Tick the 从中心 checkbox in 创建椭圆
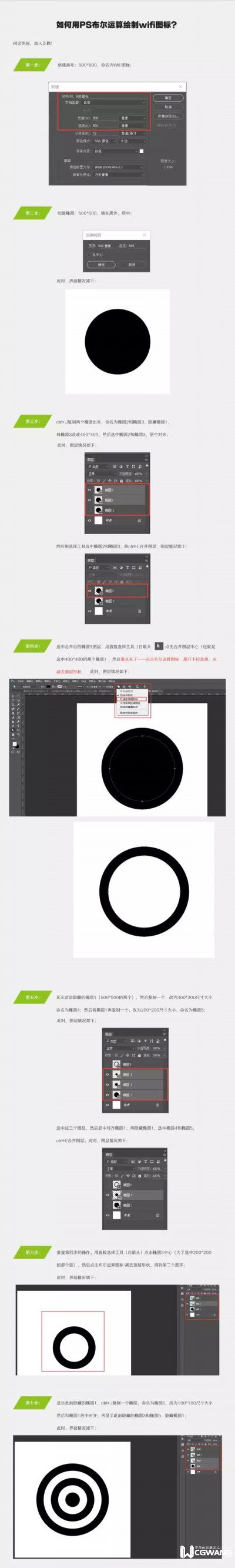235x1568 pixels. click(89, 255)
